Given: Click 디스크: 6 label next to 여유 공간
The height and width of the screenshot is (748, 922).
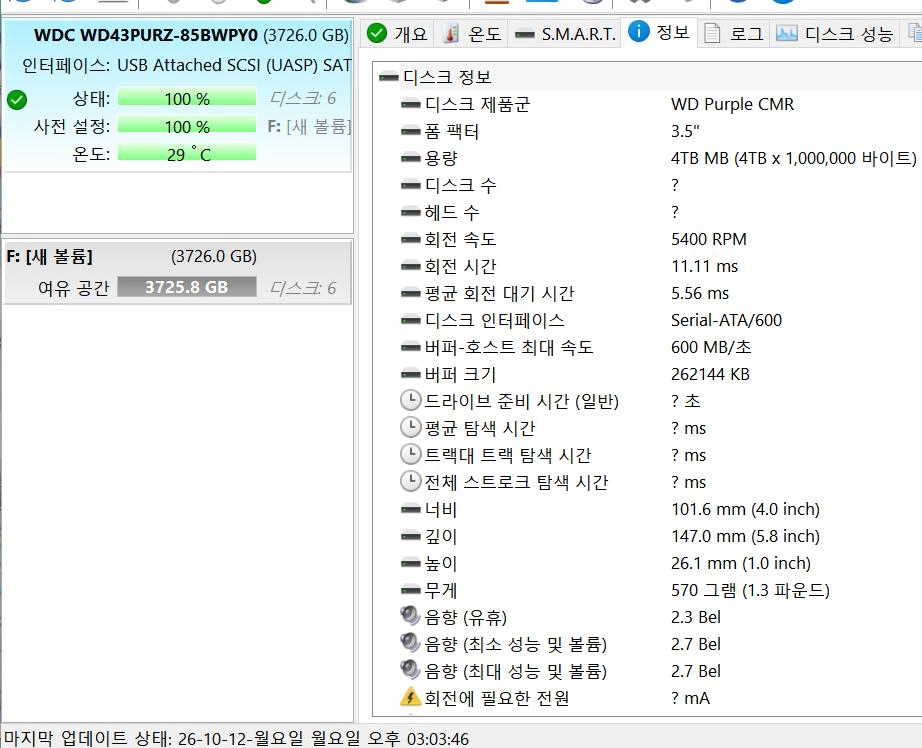Looking at the screenshot, I should click(303, 288).
